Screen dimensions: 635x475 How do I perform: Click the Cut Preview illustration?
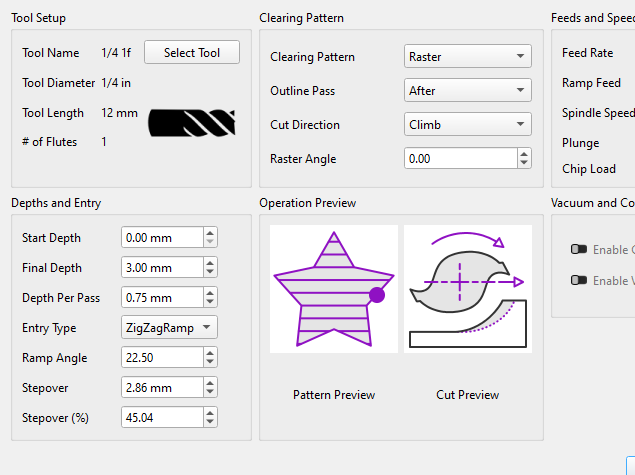[x=467, y=288]
